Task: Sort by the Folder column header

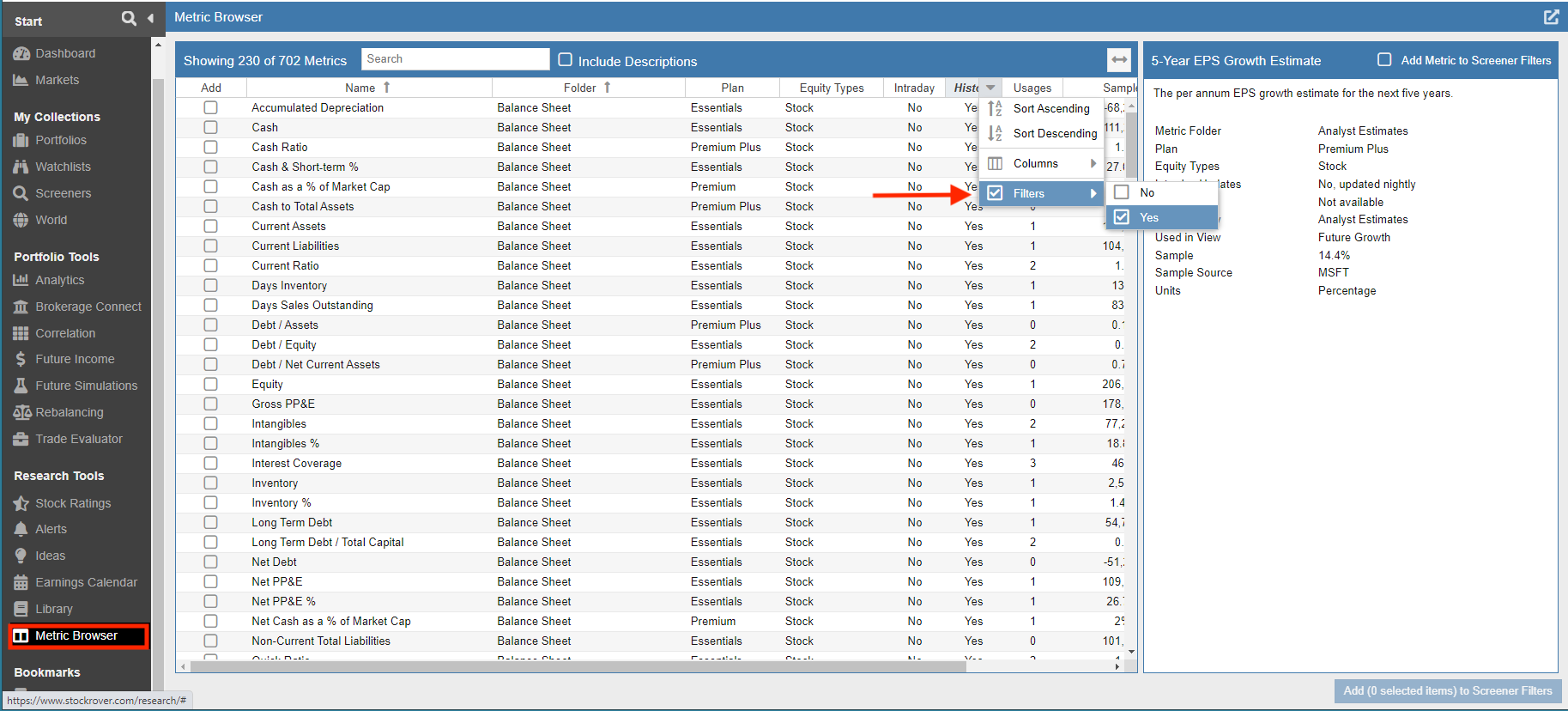Action: (x=589, y=88)
